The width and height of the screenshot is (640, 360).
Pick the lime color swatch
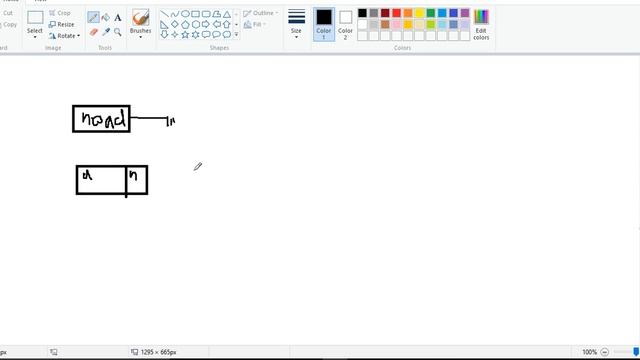coord(431,24)
